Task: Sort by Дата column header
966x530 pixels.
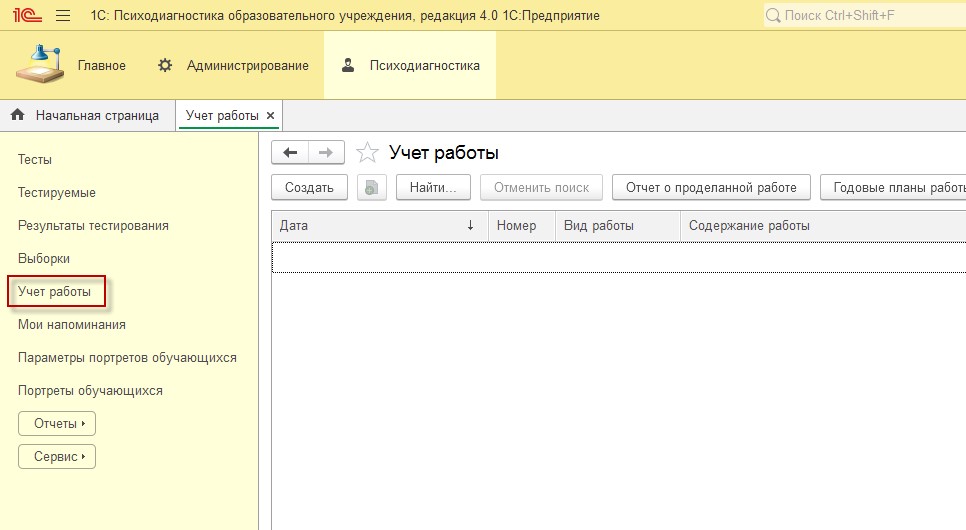Action: 380,226
